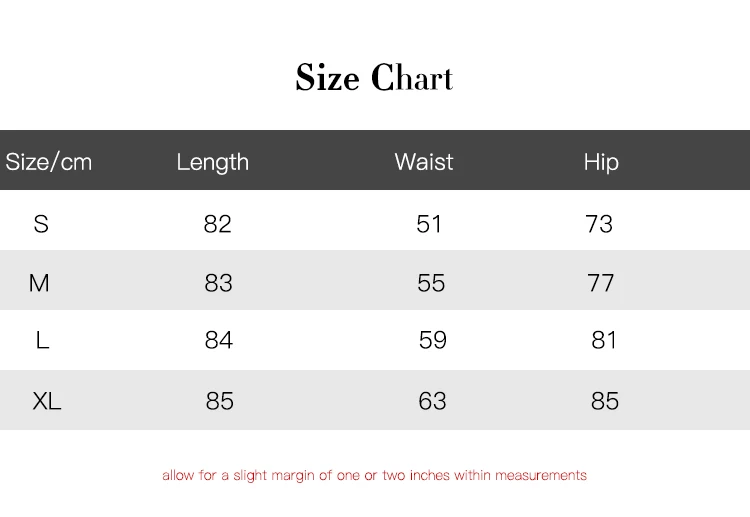Select the XL size row label
The height and width of the screenshot is (517, 750).
[47, 401]
